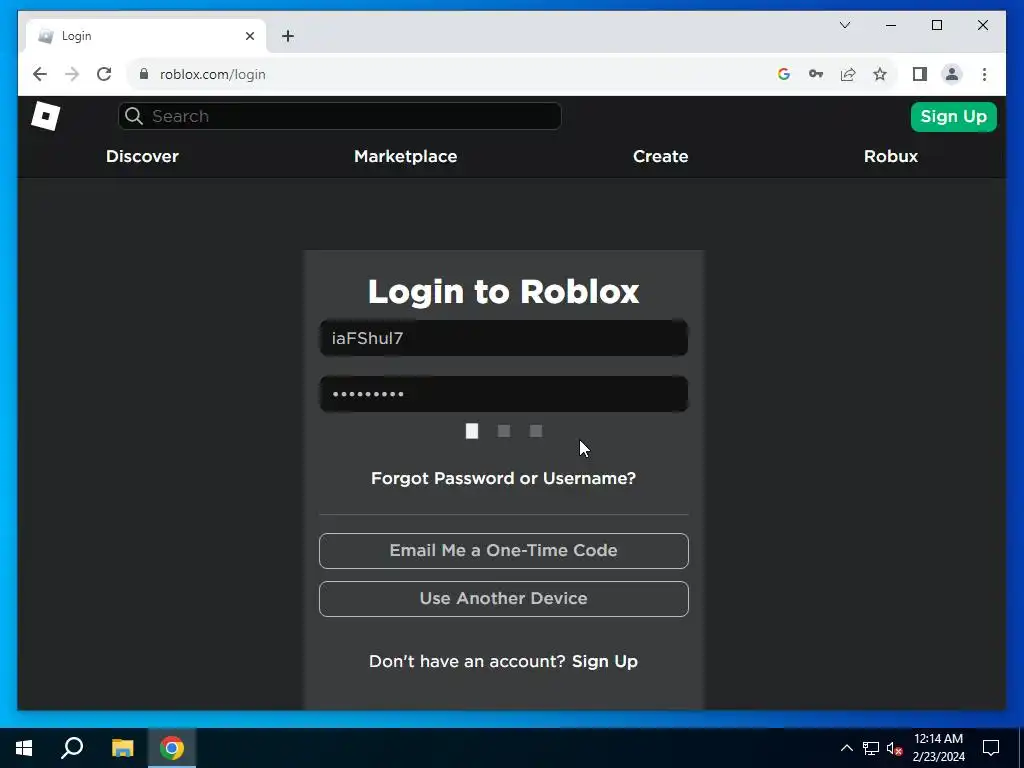Expand the tab search chevron
This screenshot has height=768, width=1024.
(x=844, y=25)
